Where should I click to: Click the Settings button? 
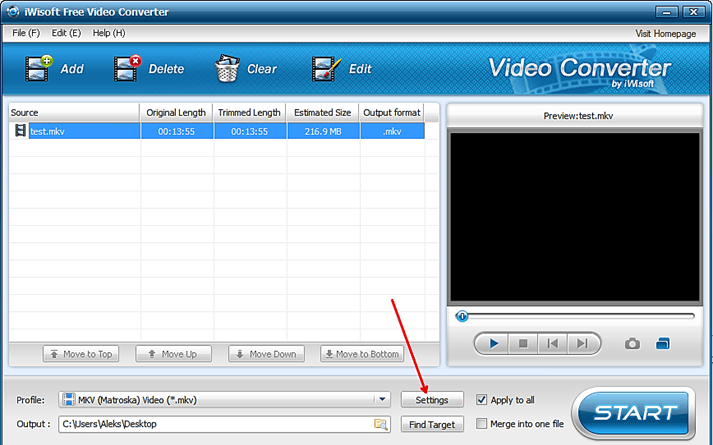click(432, 400)
